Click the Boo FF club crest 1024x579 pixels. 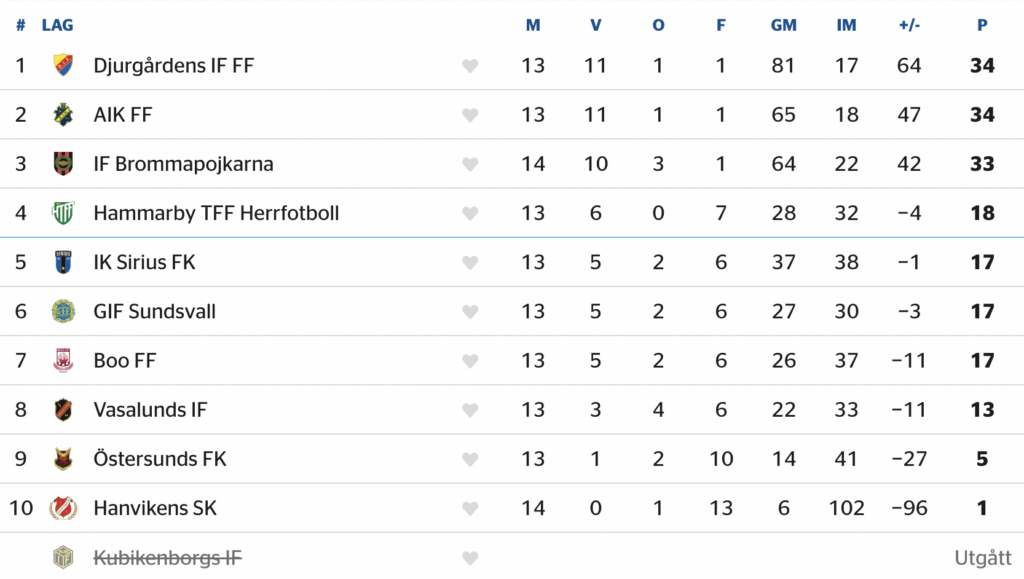coord(63,360)
